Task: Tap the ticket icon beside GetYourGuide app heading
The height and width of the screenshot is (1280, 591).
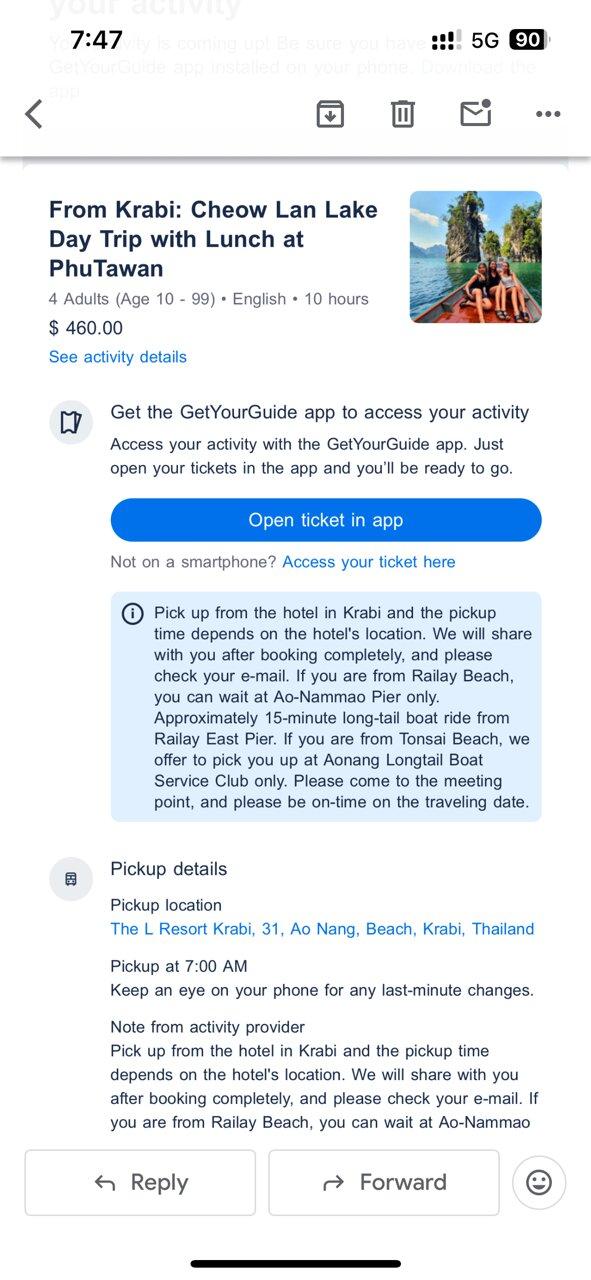Action: point(70,422)
